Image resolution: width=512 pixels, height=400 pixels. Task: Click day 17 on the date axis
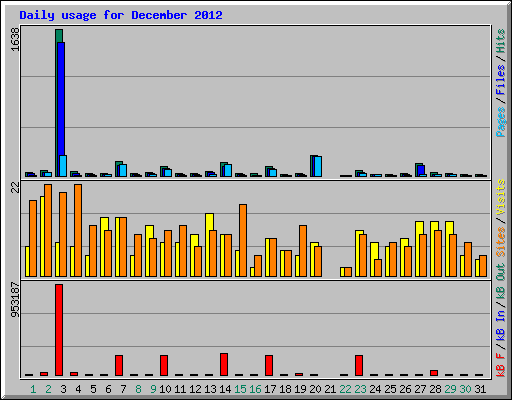[270, 389]
